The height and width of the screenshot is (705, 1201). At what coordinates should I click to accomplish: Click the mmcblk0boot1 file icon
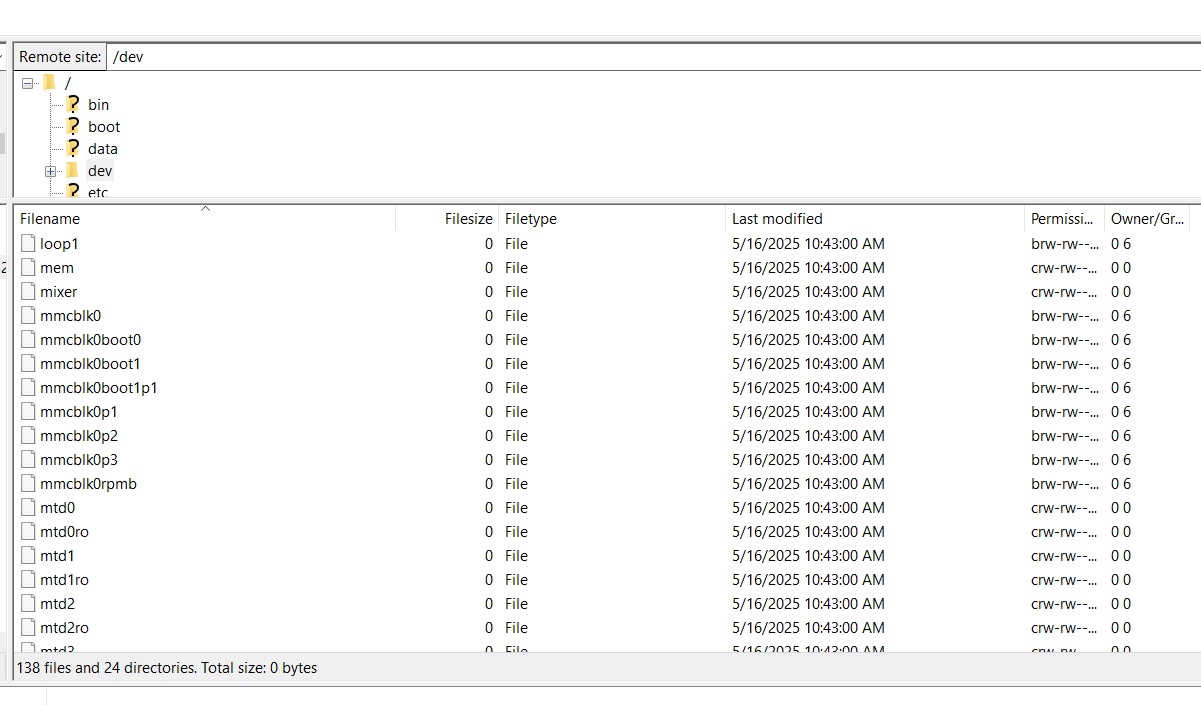click(28, 363)
